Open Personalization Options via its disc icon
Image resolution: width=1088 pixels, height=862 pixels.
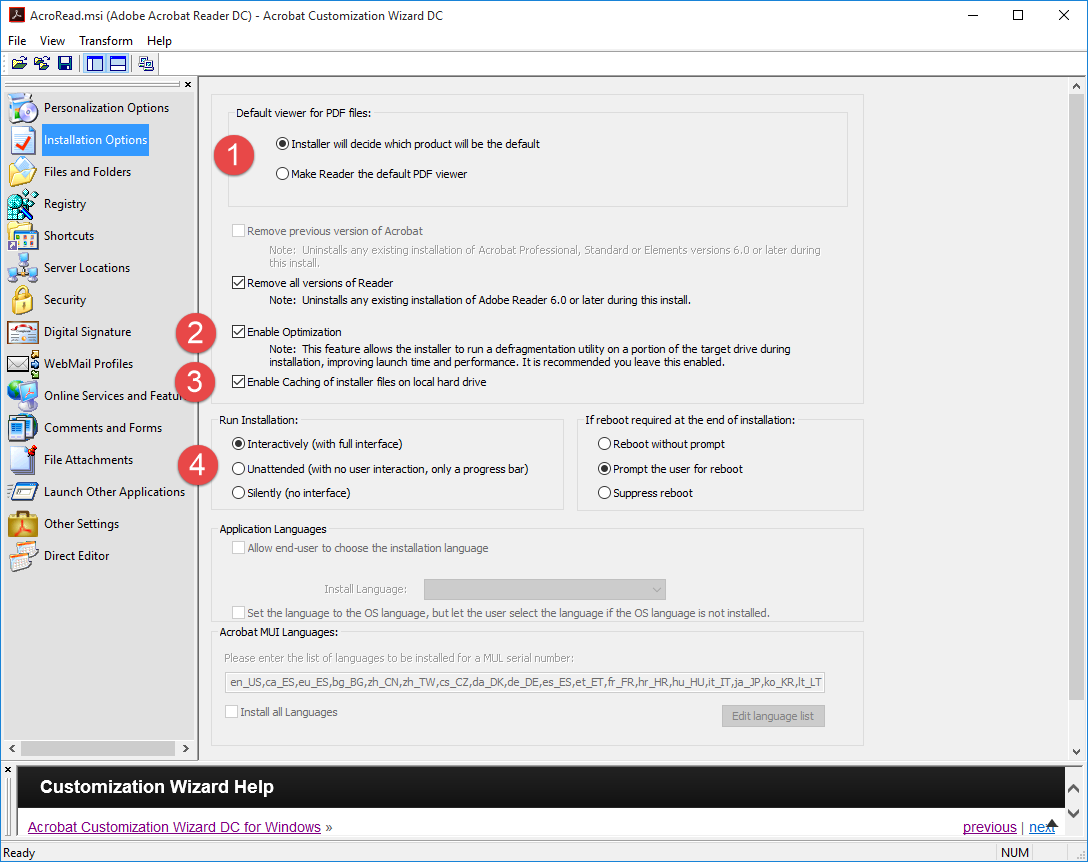[x=23, y=108]
